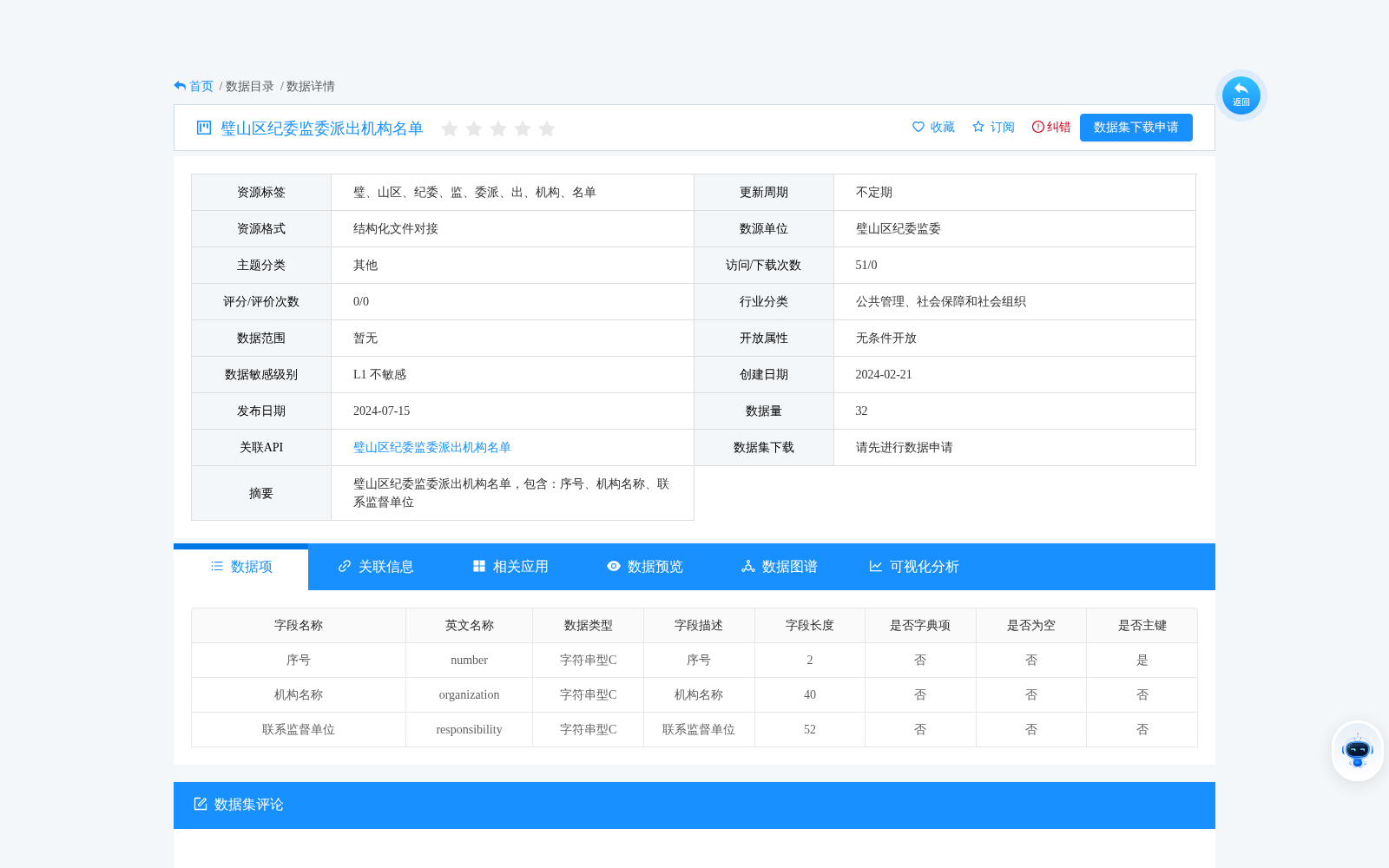Click the 请先进行数据申请 download notice

905,447
